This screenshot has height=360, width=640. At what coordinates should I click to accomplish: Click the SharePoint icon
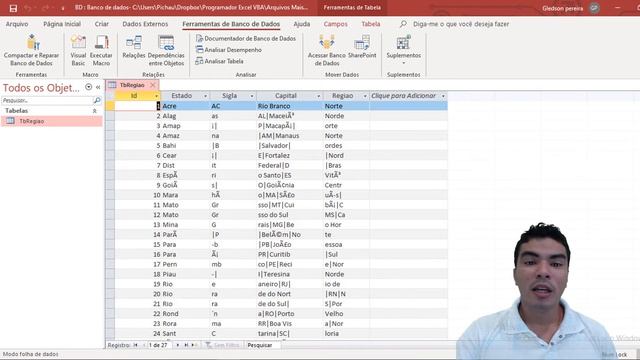point(362,47)
